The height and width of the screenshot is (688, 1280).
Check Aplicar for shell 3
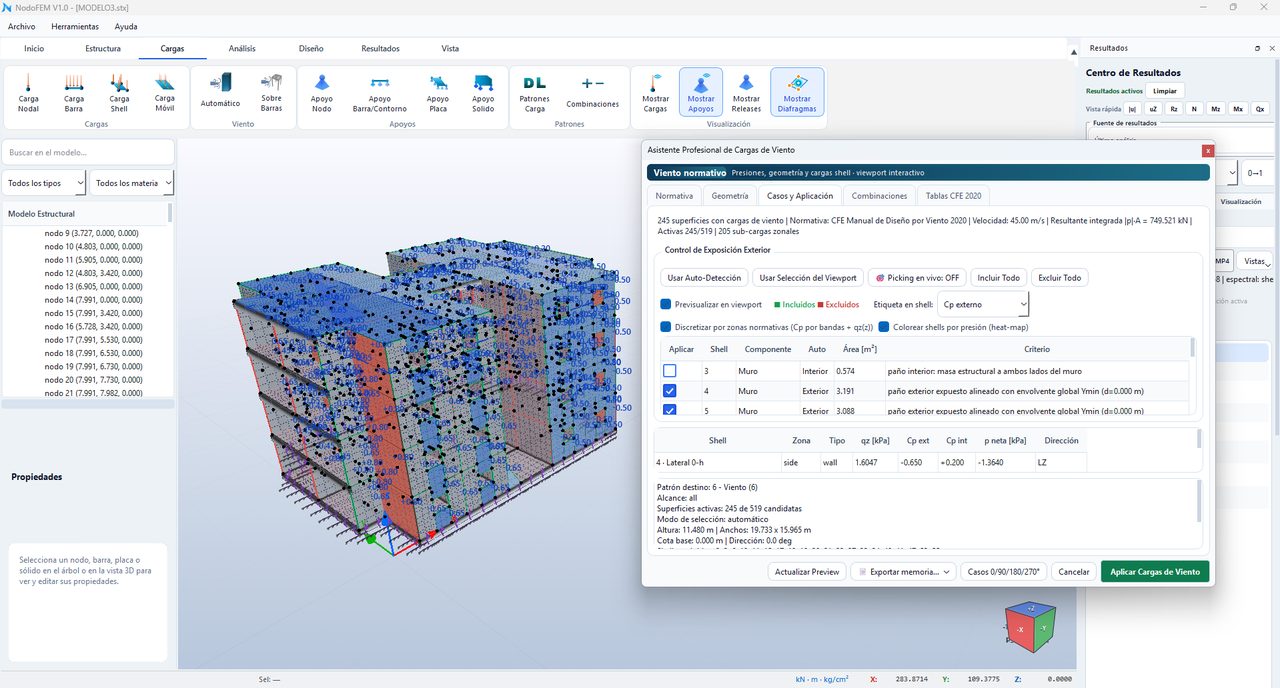[x=669, y=371]
